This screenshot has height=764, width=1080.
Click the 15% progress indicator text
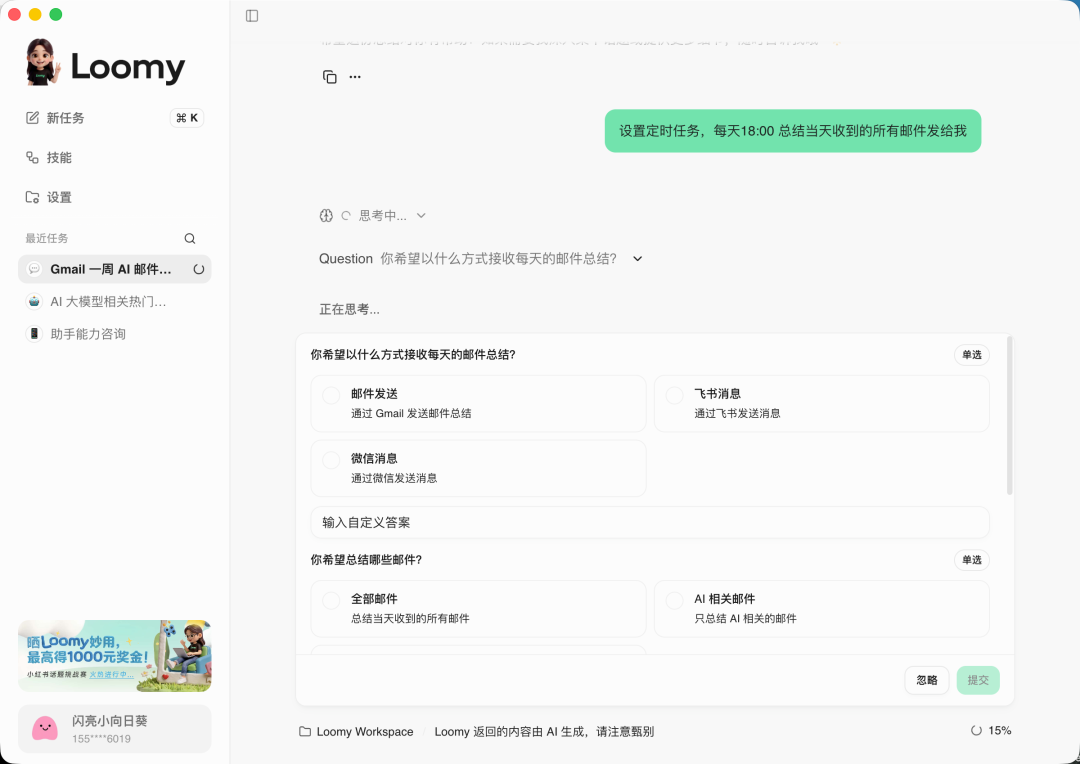pyautogui.click(x=999, y=731)
